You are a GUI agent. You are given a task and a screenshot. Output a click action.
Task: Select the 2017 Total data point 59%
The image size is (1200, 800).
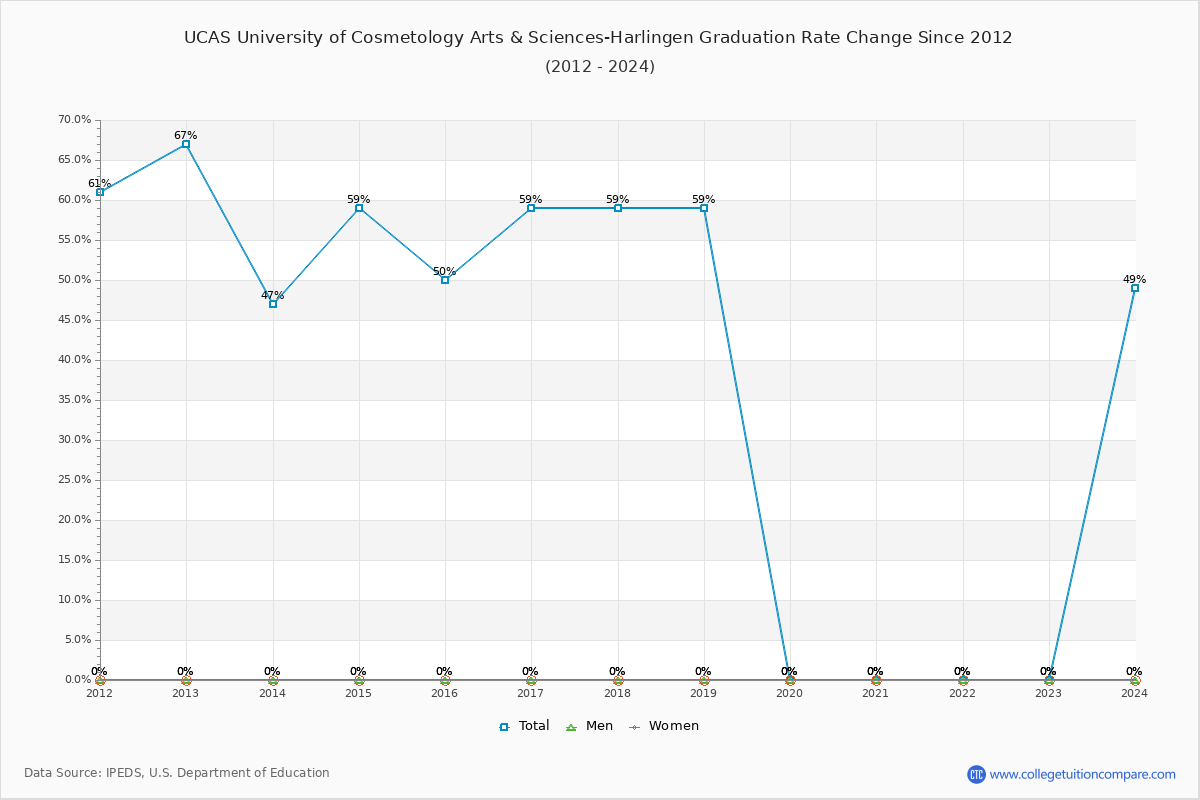pyautogui.click(x=531, y=208)
